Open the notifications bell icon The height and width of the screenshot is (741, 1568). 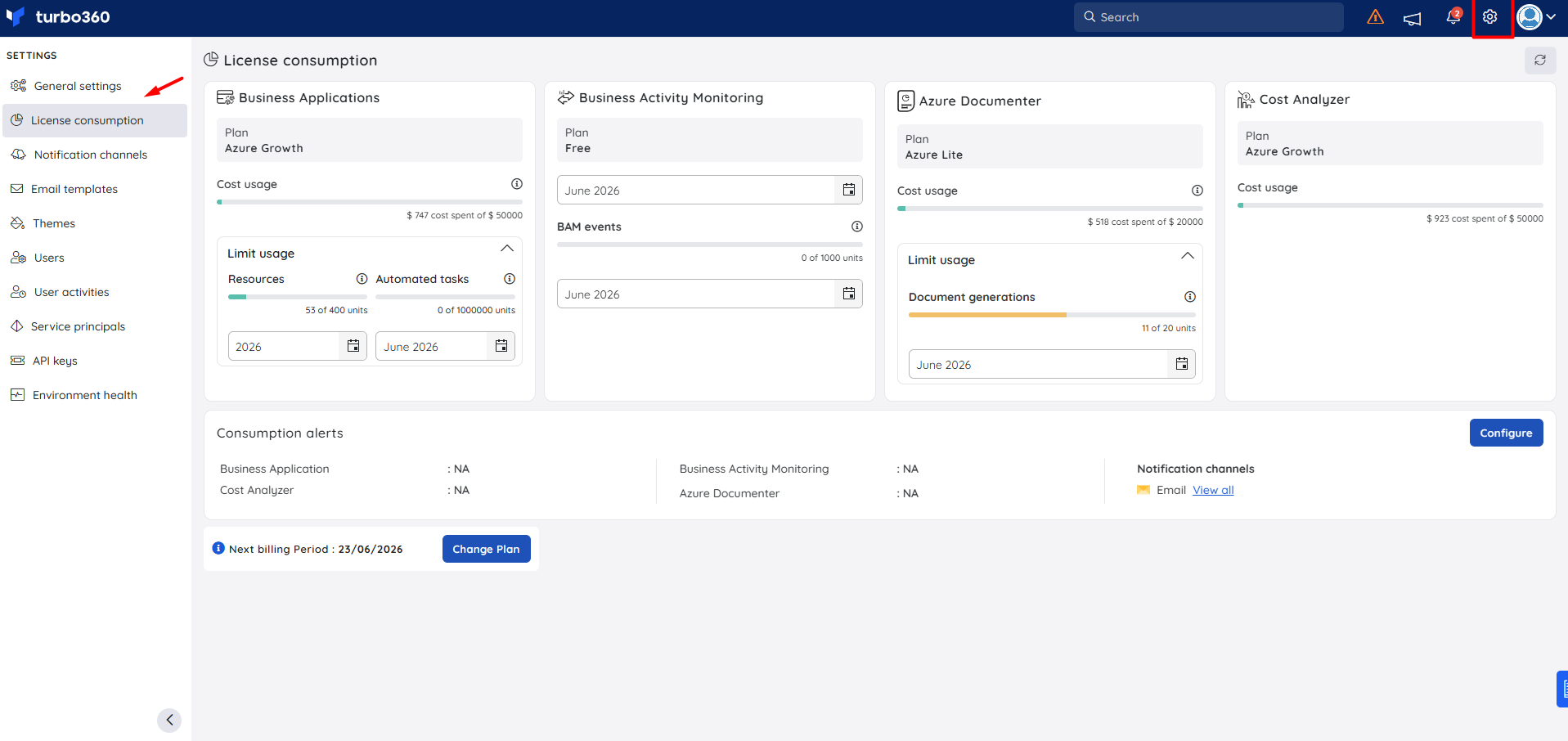point(1453,16)
